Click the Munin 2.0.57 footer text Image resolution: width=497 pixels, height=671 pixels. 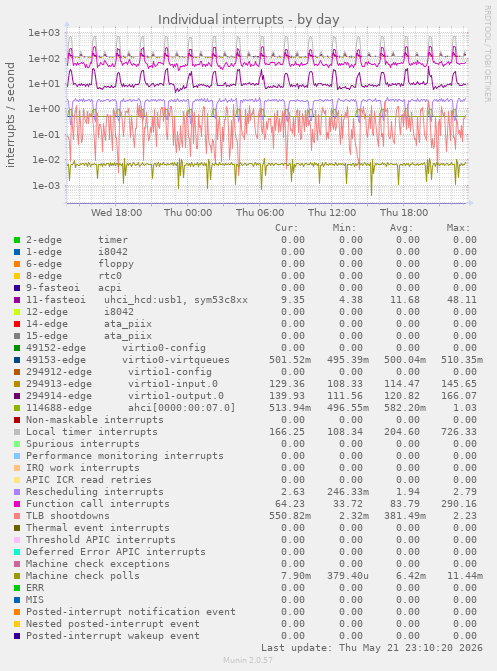click(248, 660)
